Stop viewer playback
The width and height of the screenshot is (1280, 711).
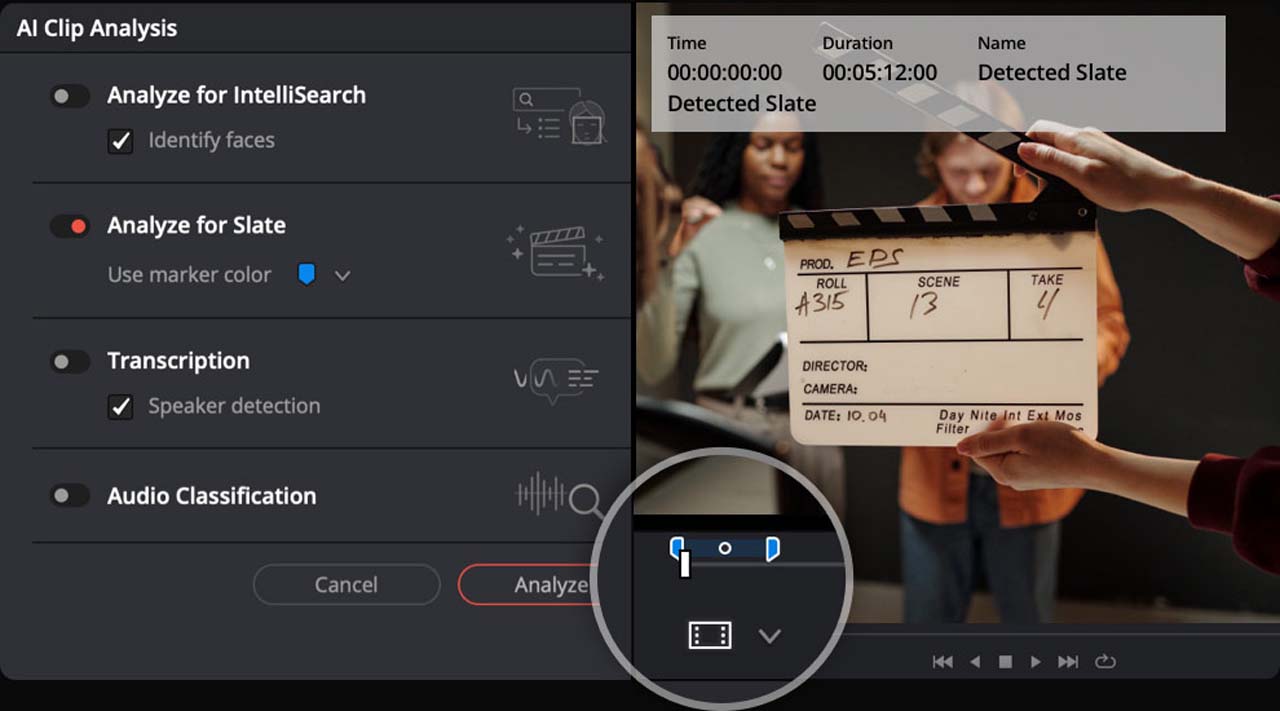pos(1006,662)
